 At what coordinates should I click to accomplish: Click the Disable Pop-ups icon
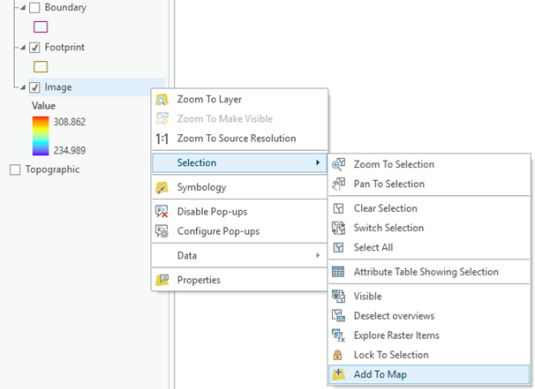click(x=162, y=212)
